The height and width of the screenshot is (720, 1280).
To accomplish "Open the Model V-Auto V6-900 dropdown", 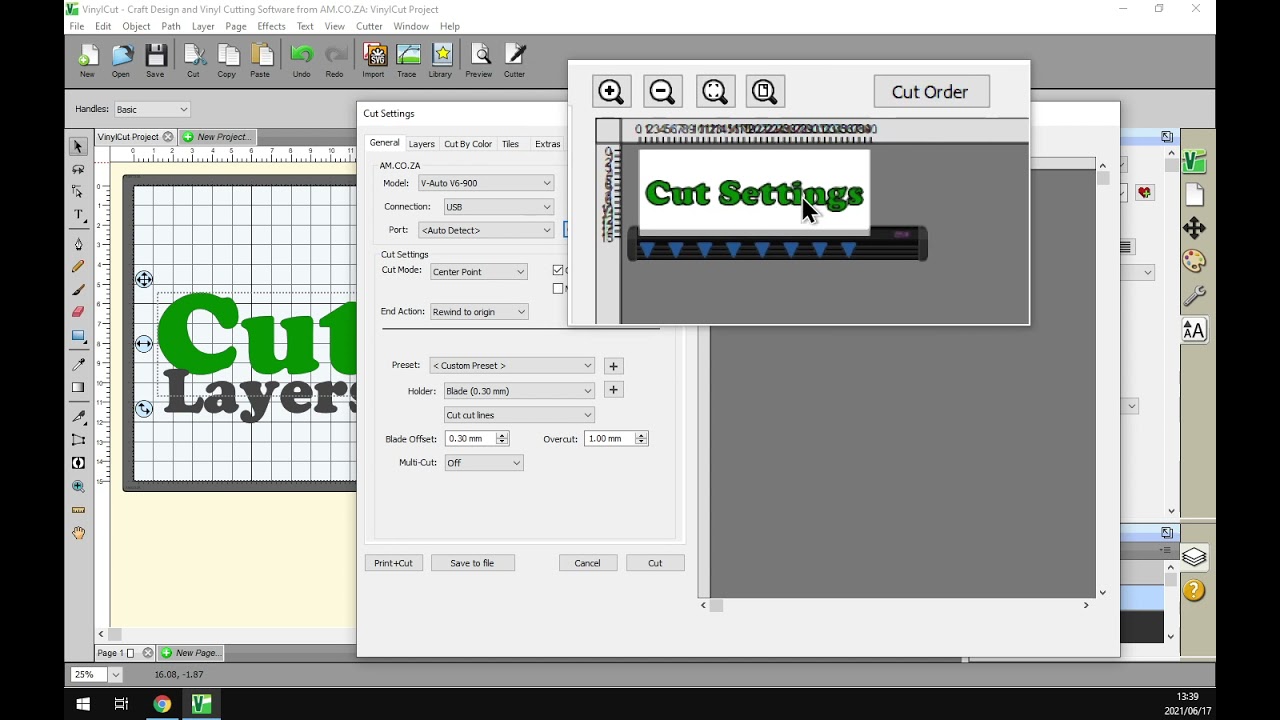I will point(486,183).
